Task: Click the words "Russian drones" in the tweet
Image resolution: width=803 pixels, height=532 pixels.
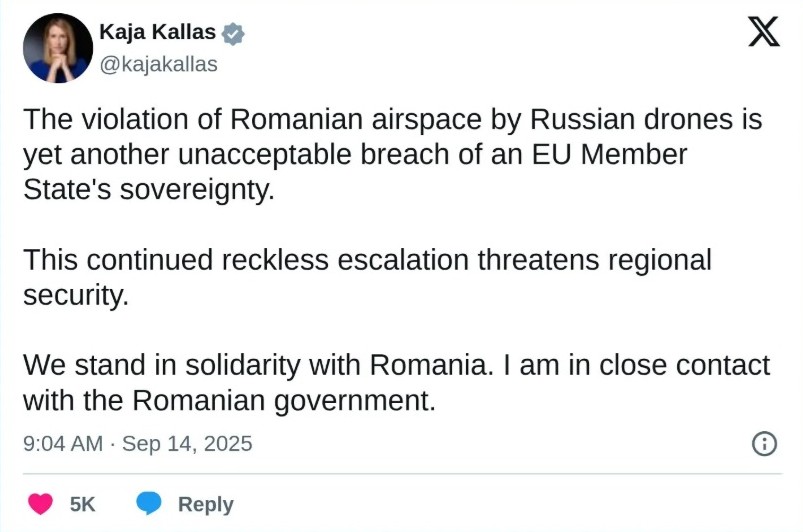Action: click(634, 120)
